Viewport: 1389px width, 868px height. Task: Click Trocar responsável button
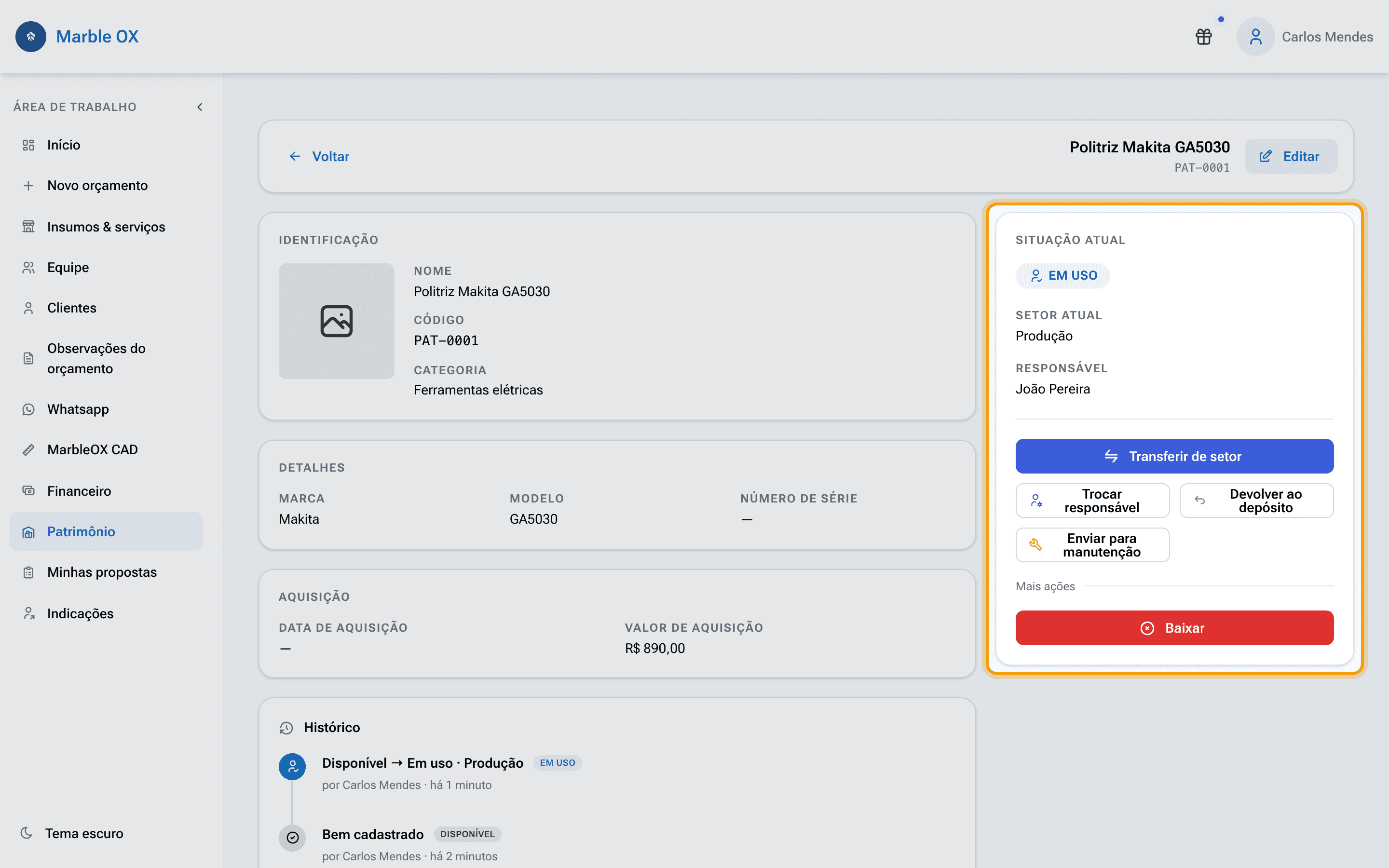pos(1092,501)
